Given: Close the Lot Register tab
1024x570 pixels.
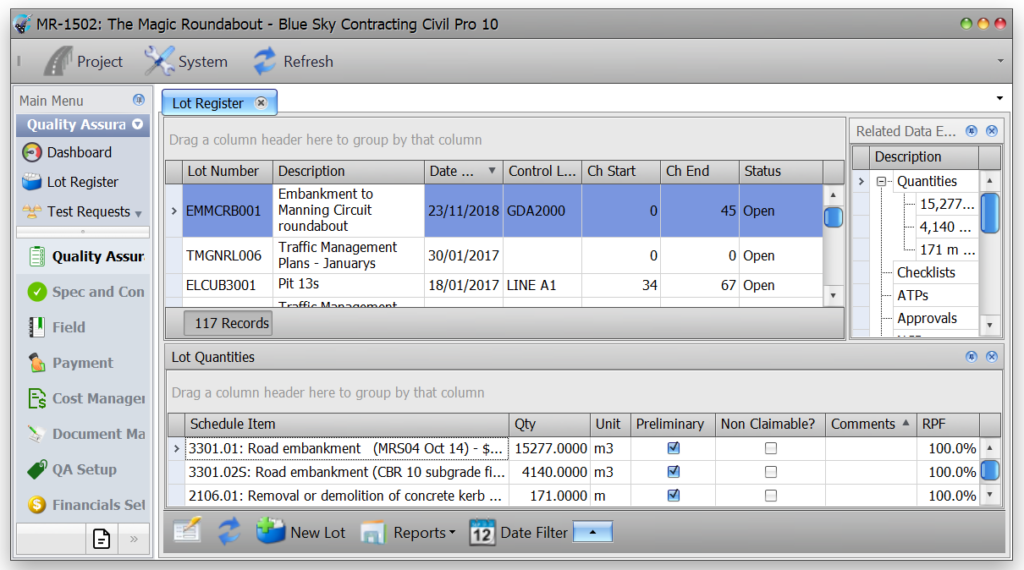Looking at the screenshot, I should point(261,103).
